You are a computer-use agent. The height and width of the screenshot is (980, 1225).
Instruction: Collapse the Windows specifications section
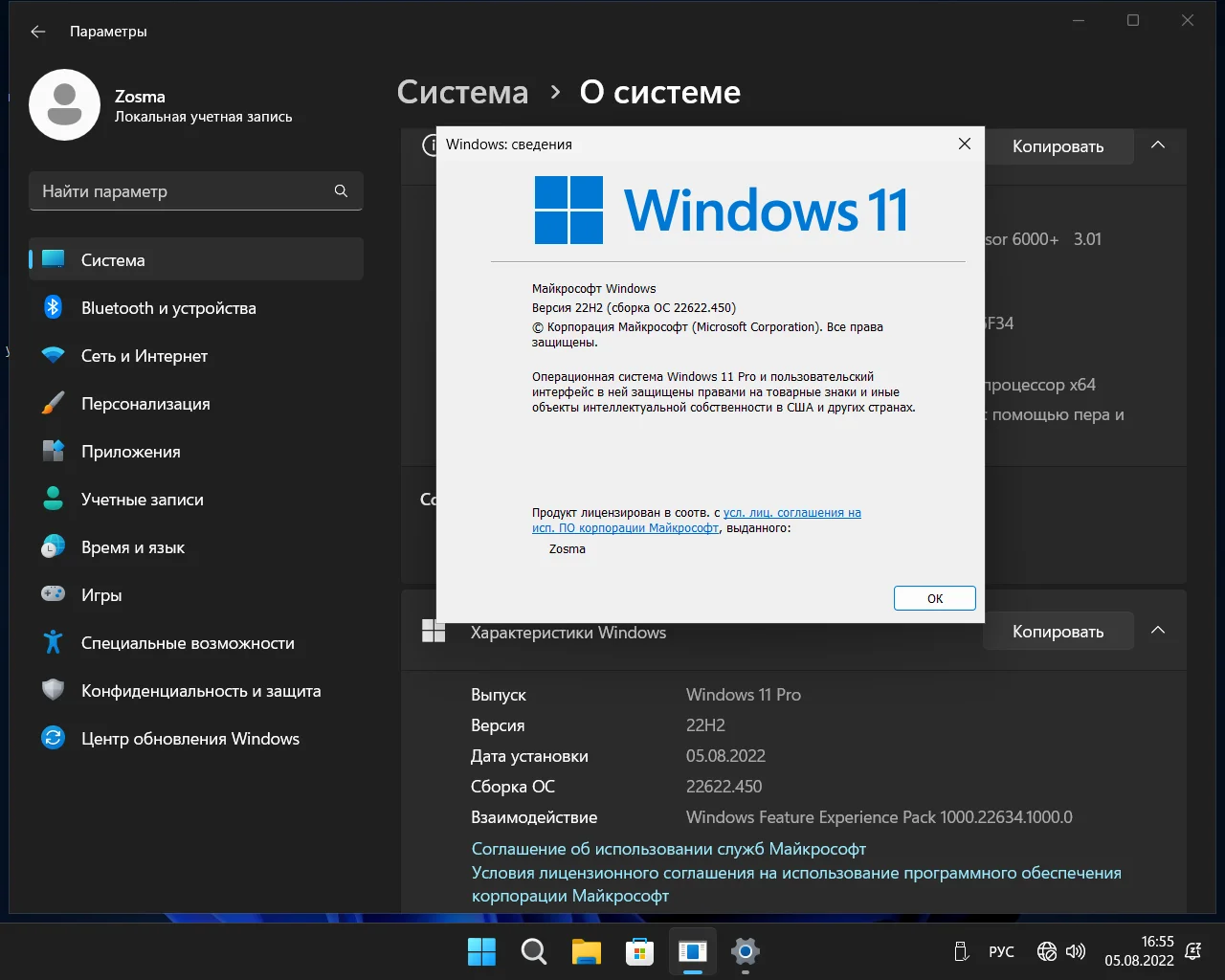point(1158,631)
